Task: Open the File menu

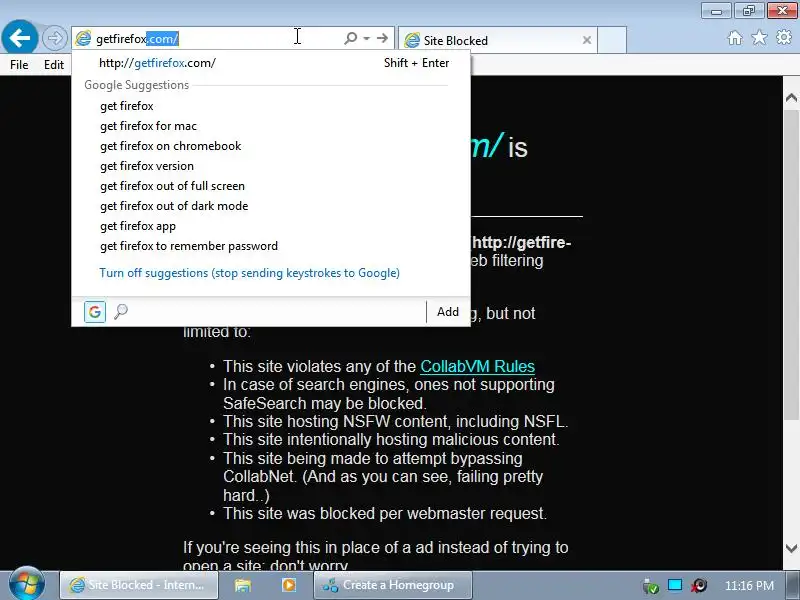Action: click(19, 65)
